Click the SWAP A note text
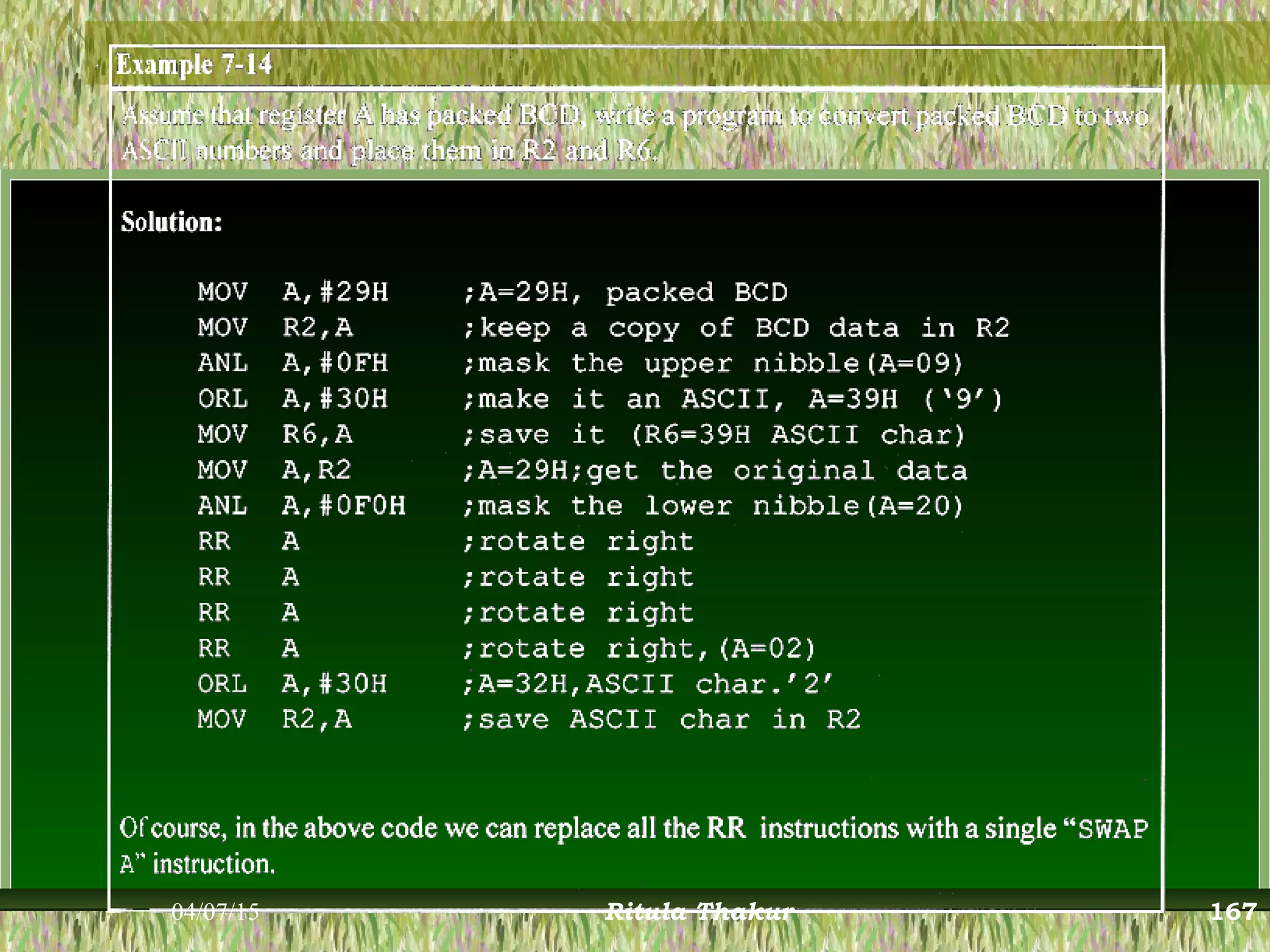The image size is (1270, 952). [x=633, y=829]
